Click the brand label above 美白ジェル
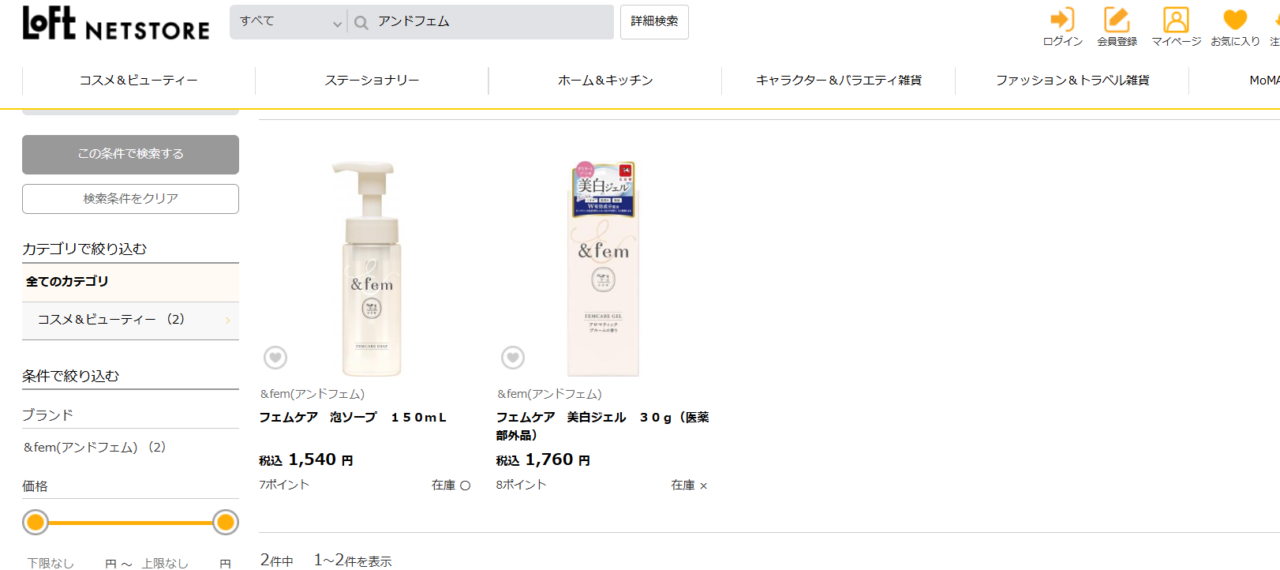 (549, 394)
